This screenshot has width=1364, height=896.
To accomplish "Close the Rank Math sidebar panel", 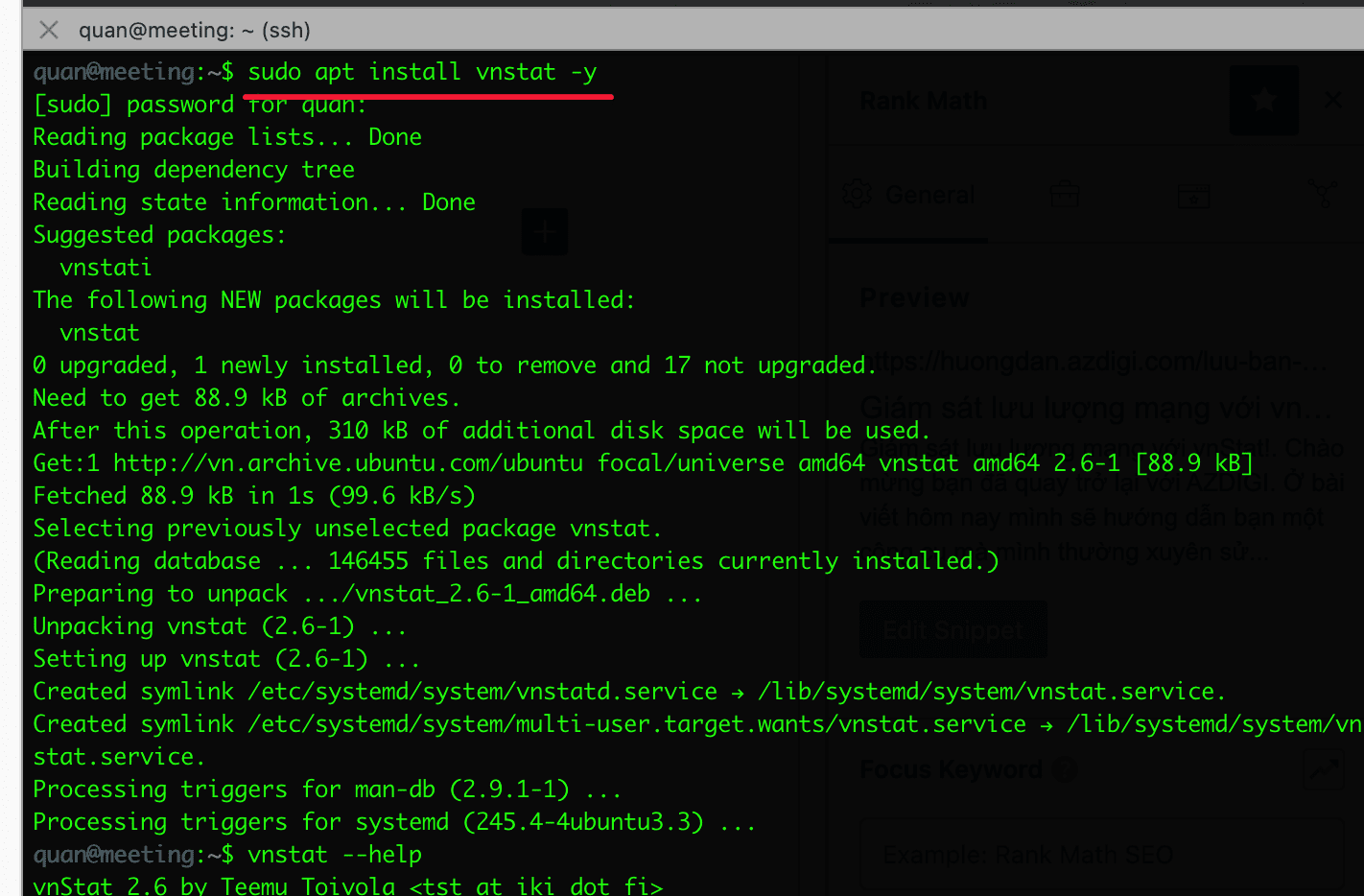I will pos(1332,100).
